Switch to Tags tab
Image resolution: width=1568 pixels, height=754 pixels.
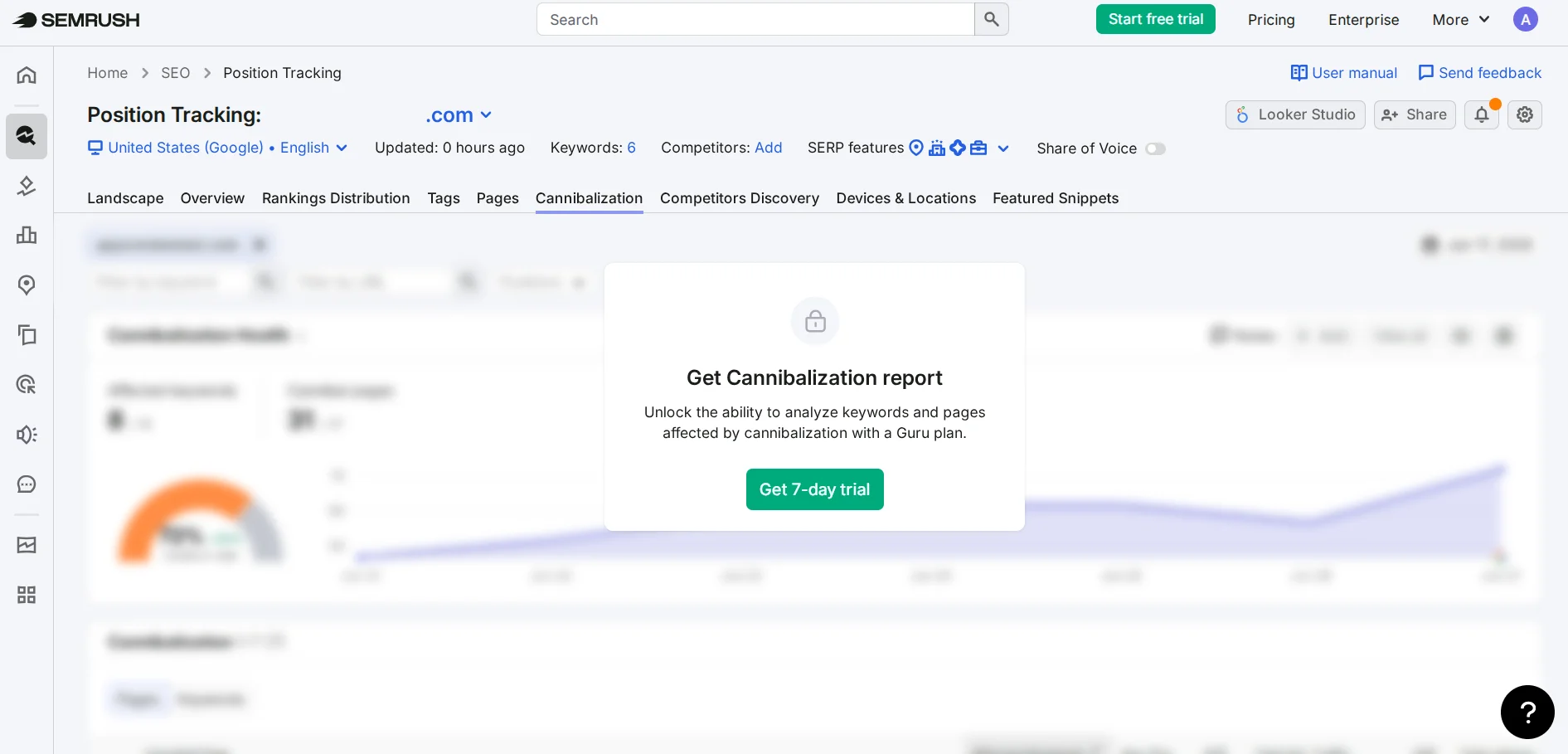444,198
